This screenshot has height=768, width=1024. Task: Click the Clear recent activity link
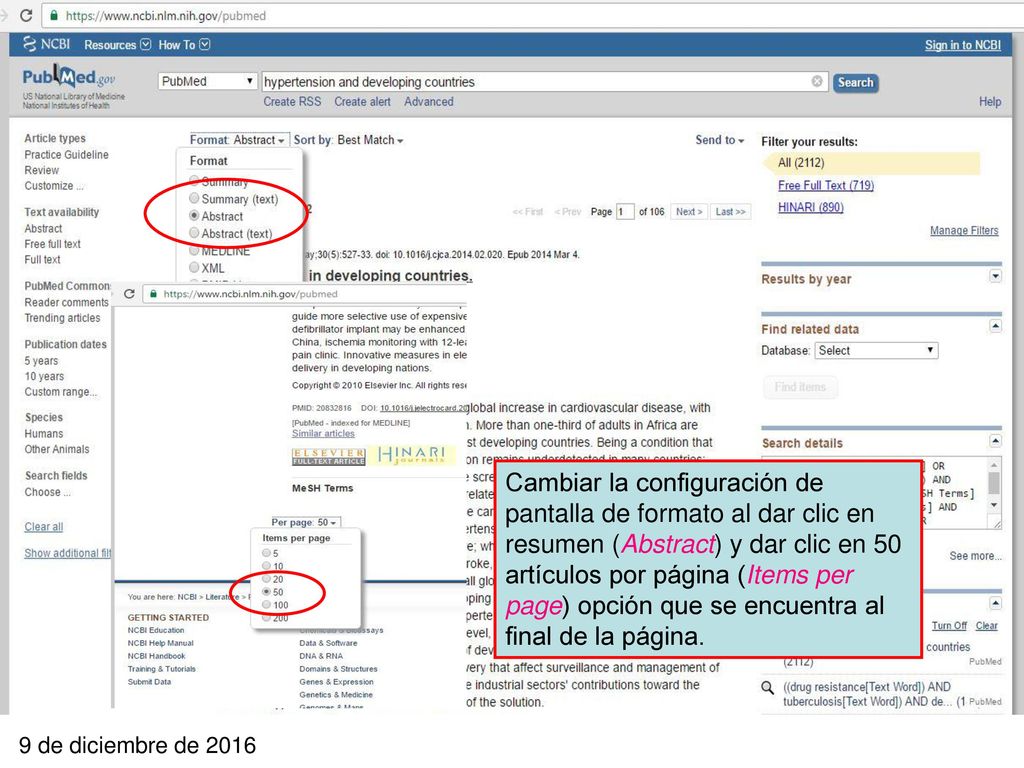tap(986, 626)
